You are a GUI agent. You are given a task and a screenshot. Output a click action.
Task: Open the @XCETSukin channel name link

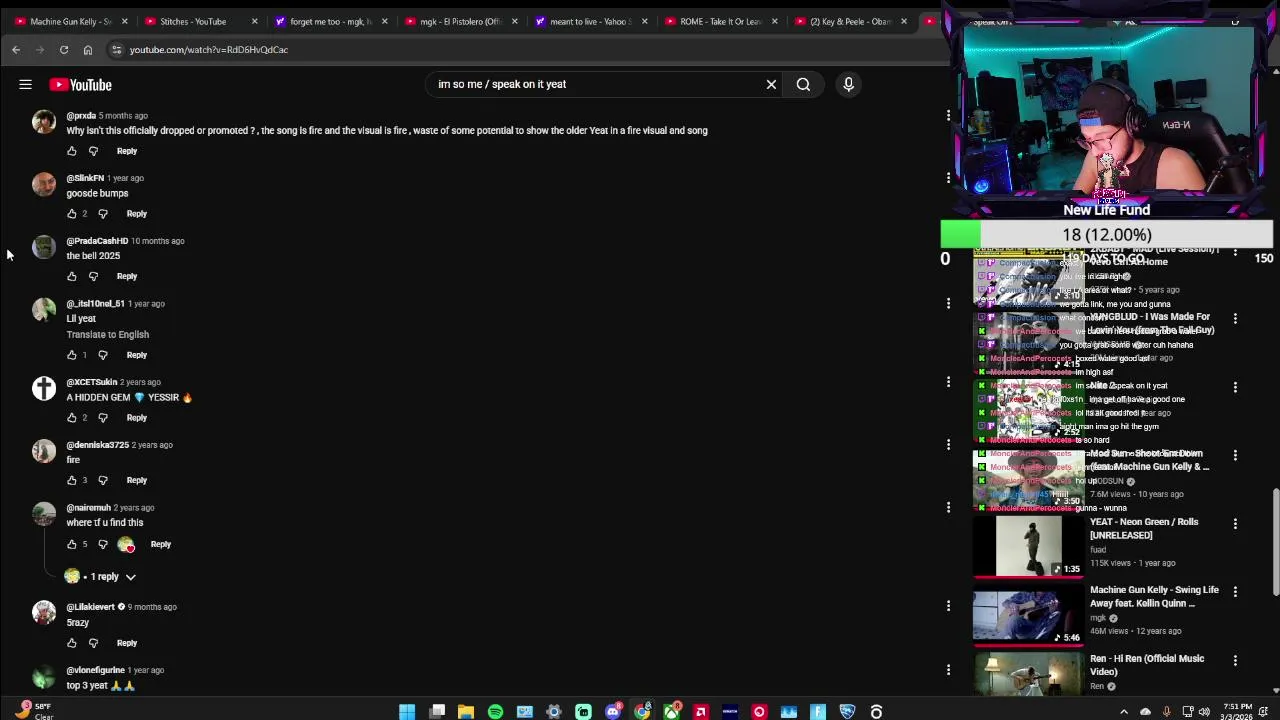92,382
